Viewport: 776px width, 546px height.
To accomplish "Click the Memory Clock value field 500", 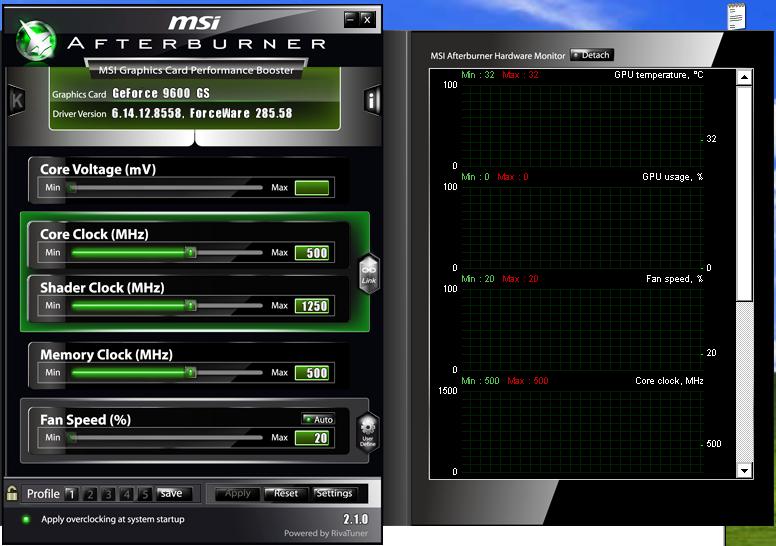I will pyautogui.click(x=312, y=373).
